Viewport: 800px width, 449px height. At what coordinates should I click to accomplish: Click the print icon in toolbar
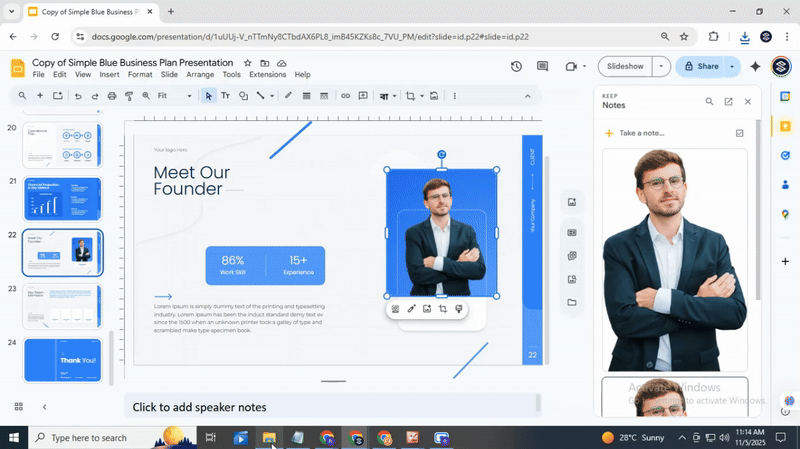tap(111, 96)
